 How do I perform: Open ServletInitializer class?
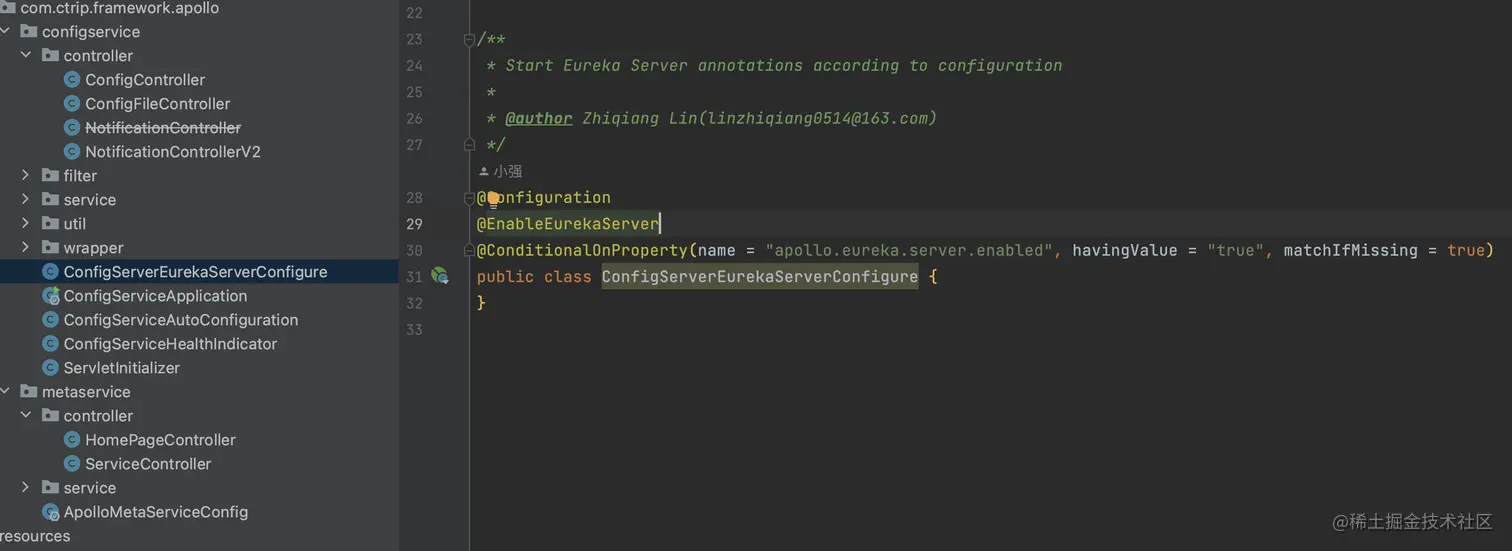pos(122,368)
